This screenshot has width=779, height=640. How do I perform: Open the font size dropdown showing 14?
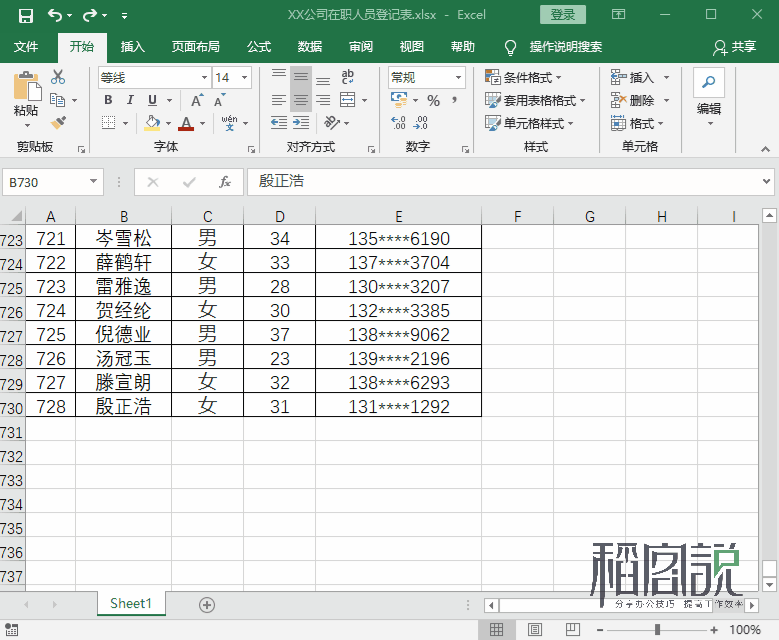(x=244, y=78)
